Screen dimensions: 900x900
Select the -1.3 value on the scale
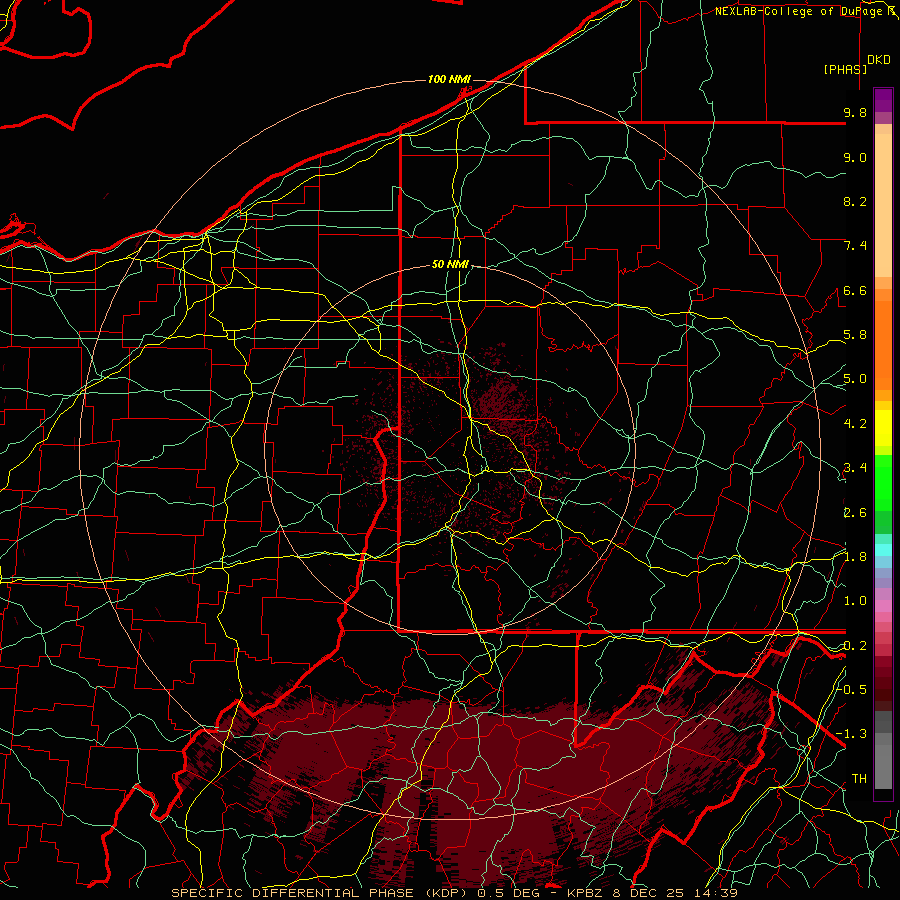click(852, 734)
